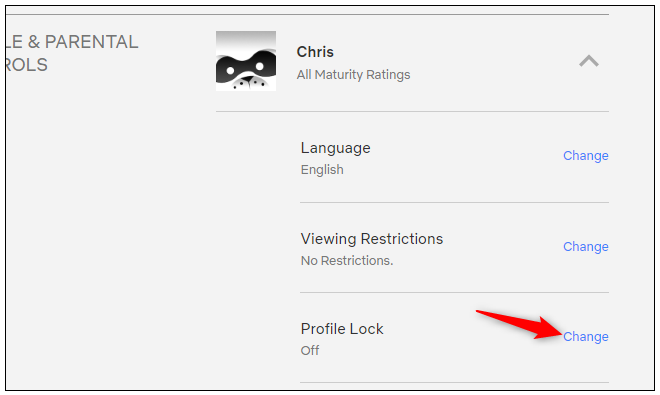Click the raccoon's nose in the profile picture

[248, 79]
